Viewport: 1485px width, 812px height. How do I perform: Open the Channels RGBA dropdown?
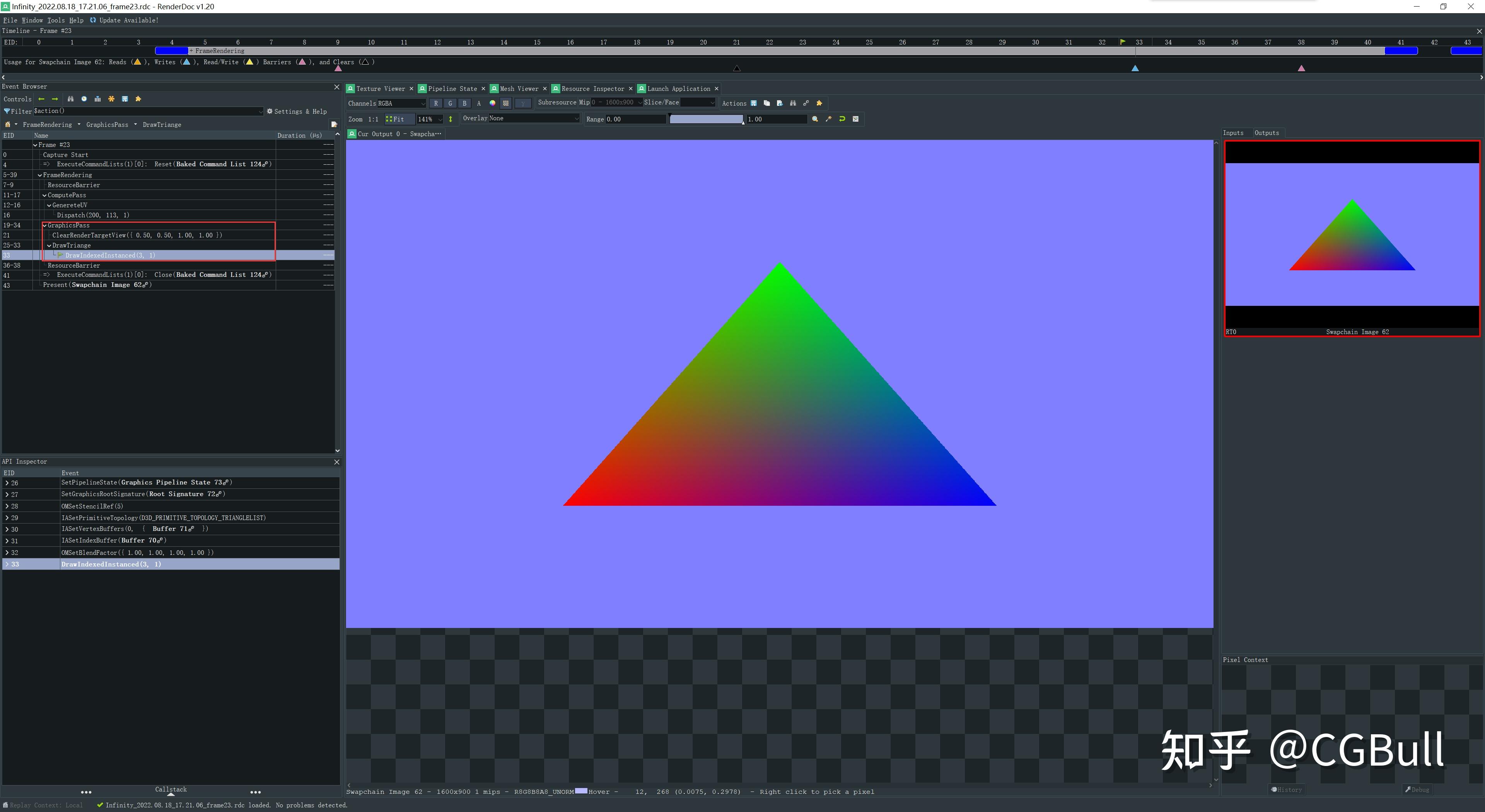[x=401, y=103]
